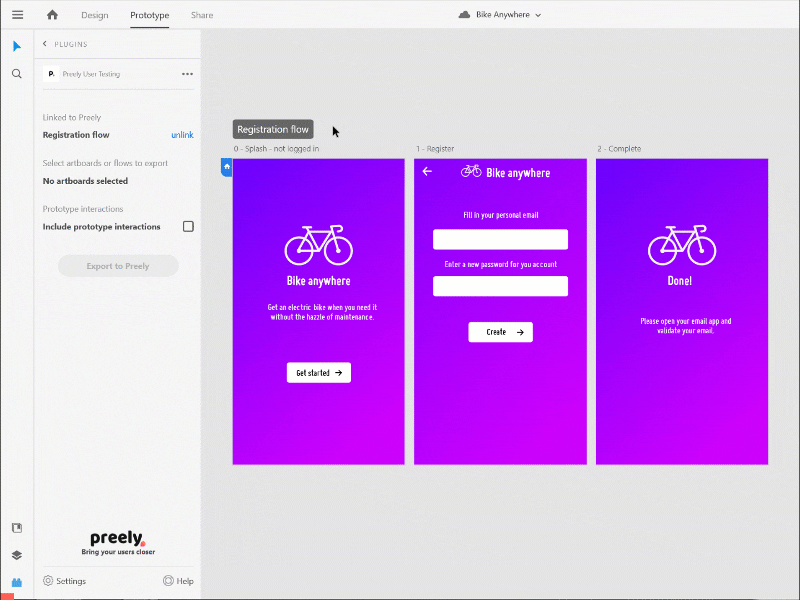Open Preely Help

pyautogui.click(x=178, y=581)
